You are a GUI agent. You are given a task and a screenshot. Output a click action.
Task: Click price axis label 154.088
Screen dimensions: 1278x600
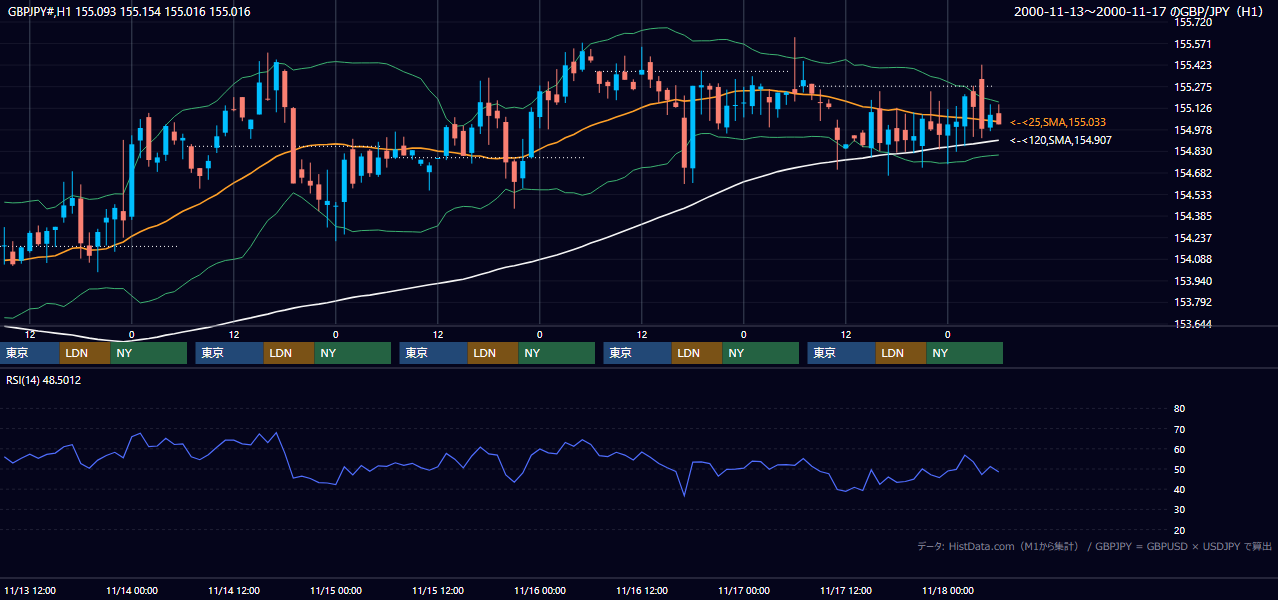pos(1193,259)
